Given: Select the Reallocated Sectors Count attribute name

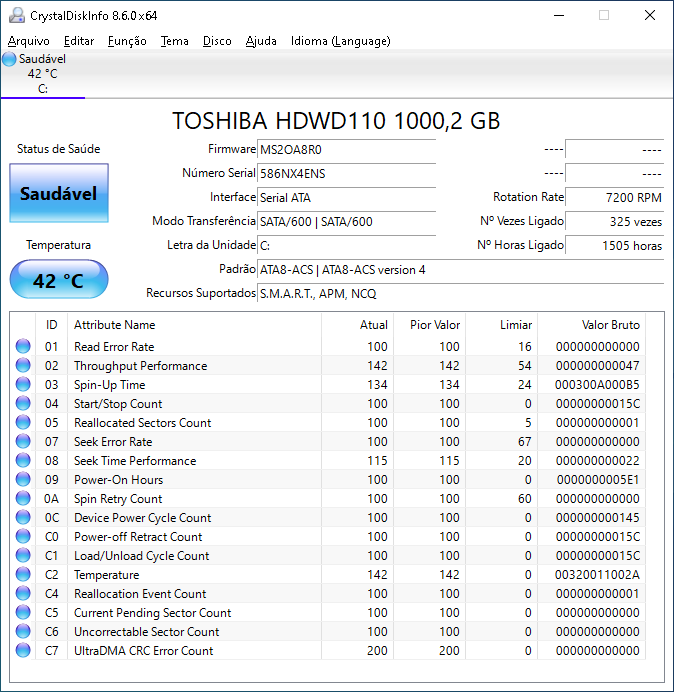Looking at the screenshot, I should coord(143,423).
